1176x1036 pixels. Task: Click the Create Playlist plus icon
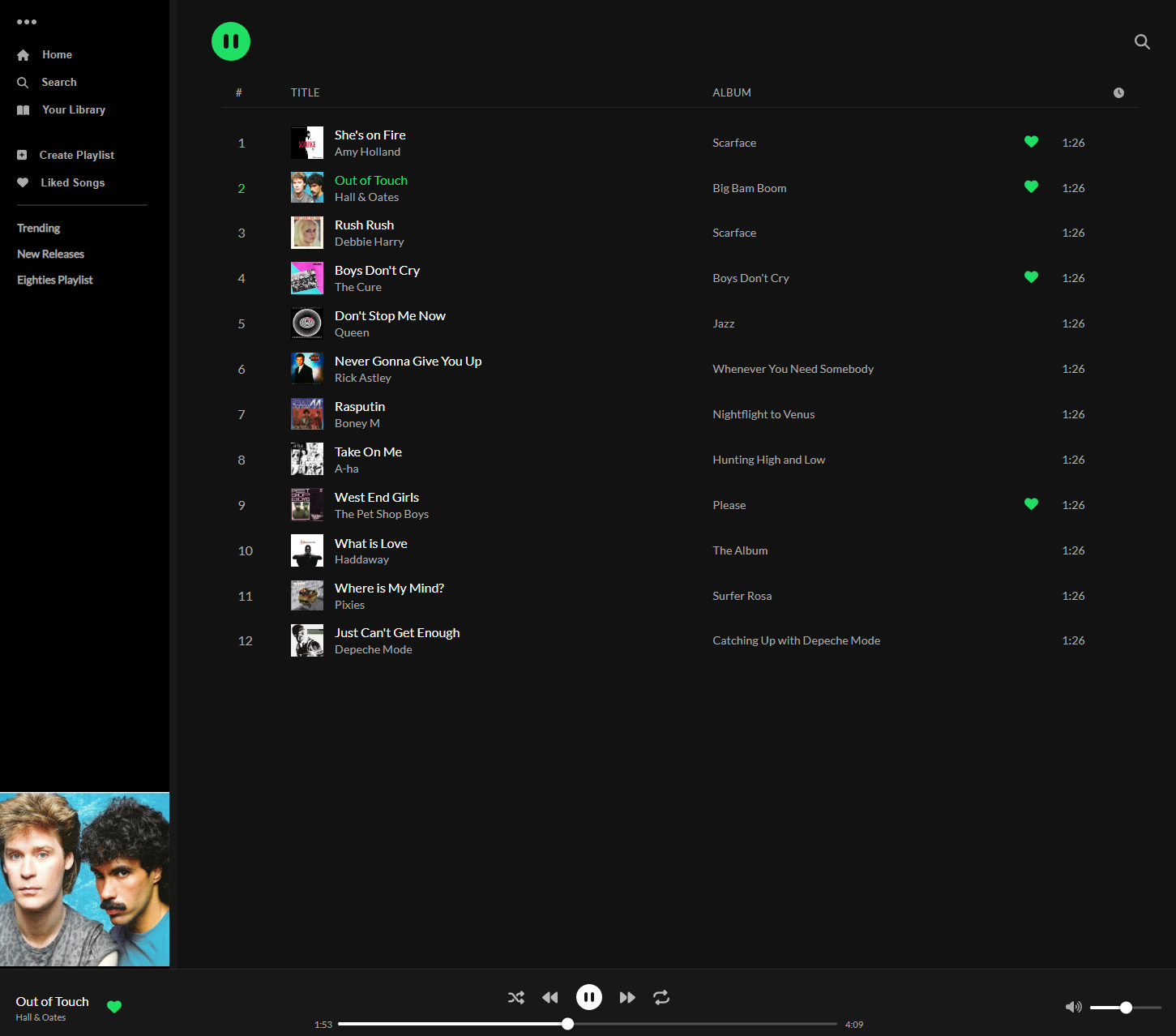click(22, 155)
